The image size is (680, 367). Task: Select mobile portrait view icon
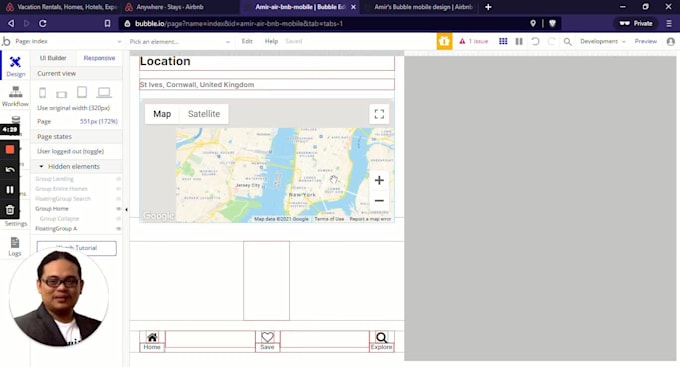[42, 92]
